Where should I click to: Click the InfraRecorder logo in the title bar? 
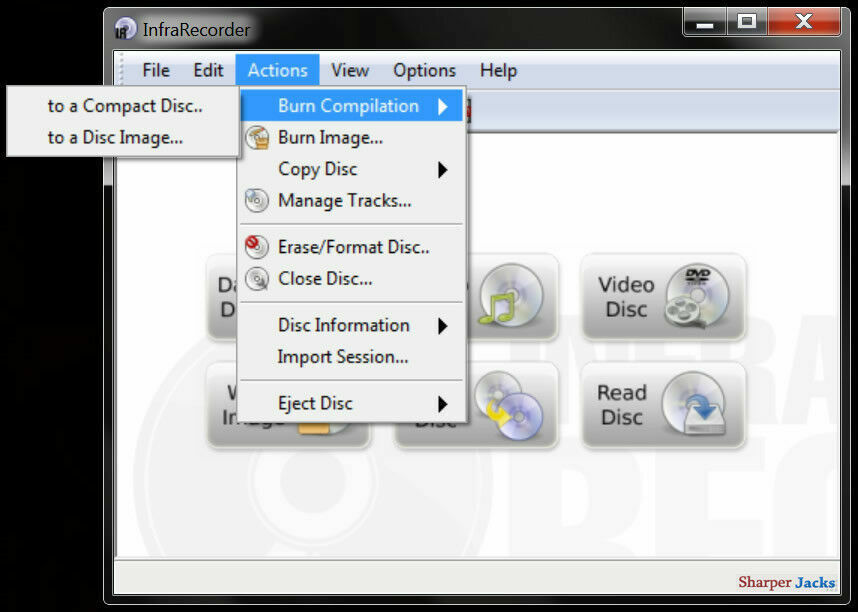(124, 29)
